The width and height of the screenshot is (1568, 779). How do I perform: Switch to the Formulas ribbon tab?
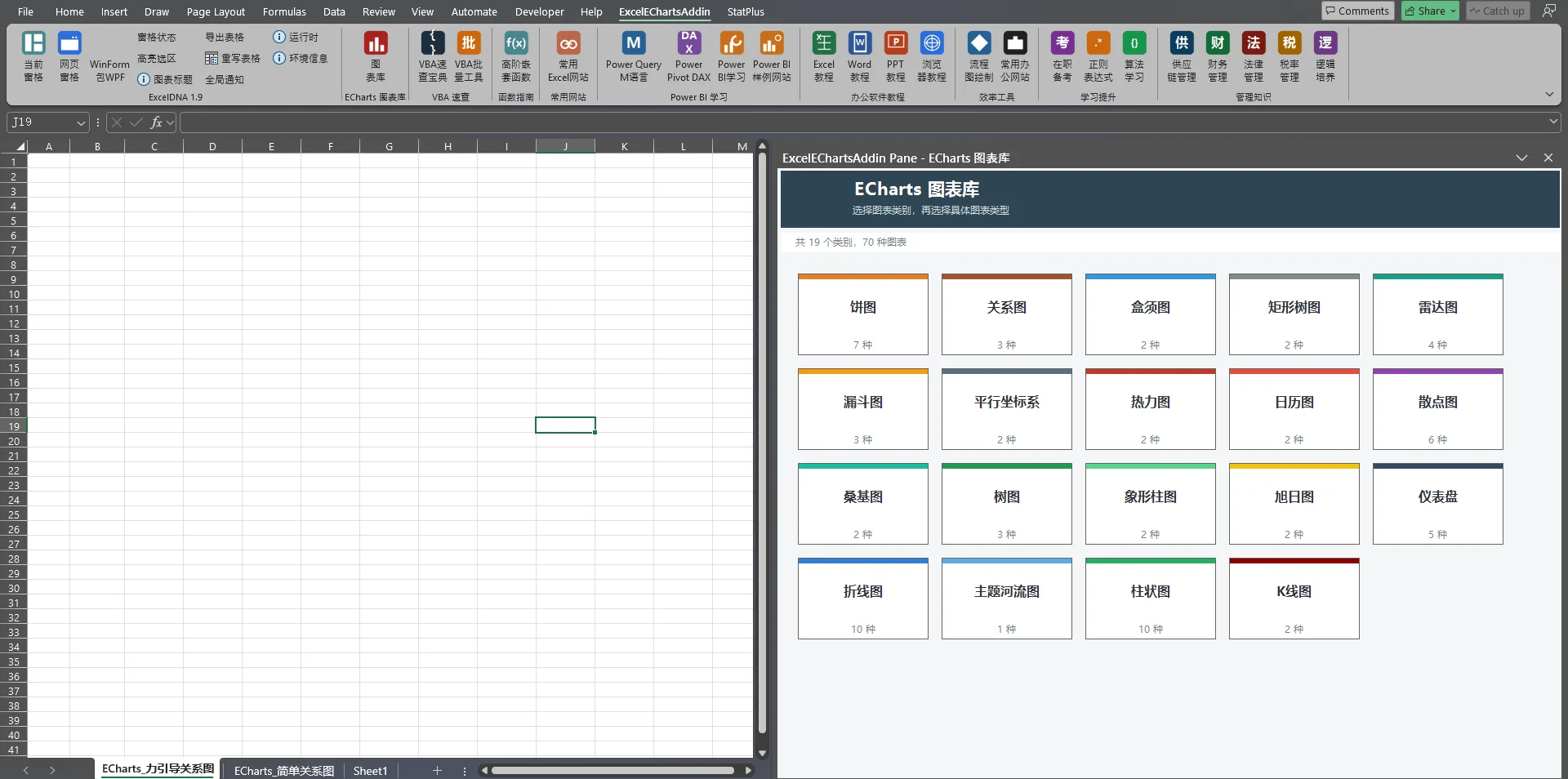[x=284, y=11]
